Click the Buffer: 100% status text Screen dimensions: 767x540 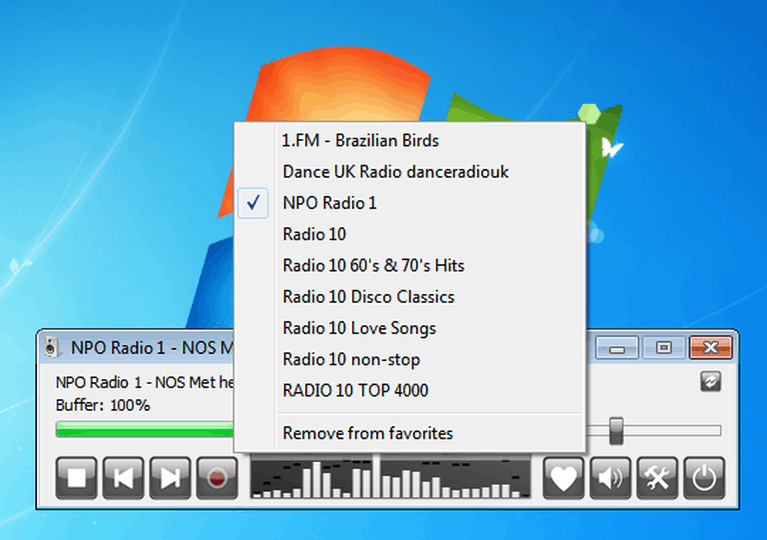pyautogui.click(x=103, y=405)
